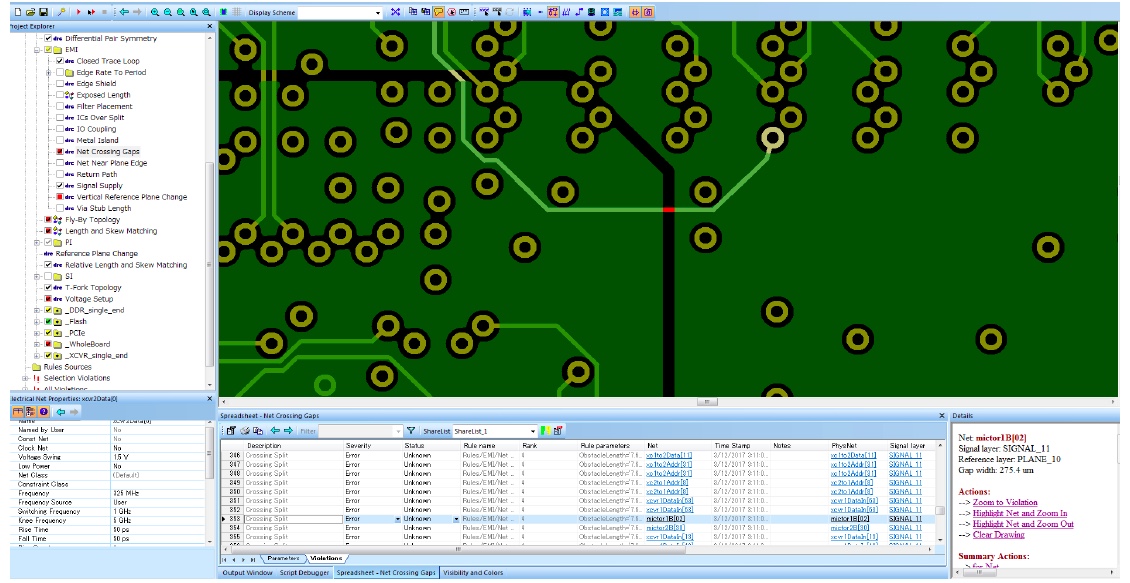This screenshot has width=1130, height=583.
Task: Click the red Run simulation arrow icon
Action: tap(78, 12)
